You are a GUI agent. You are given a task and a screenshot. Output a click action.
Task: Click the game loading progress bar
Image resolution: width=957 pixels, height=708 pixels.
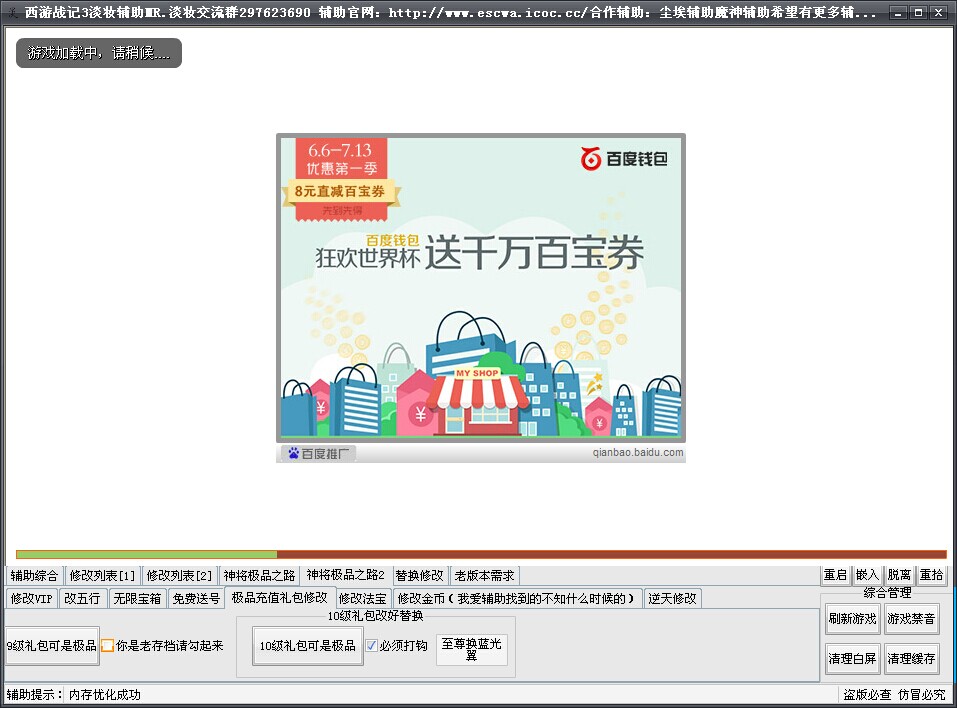481,554
